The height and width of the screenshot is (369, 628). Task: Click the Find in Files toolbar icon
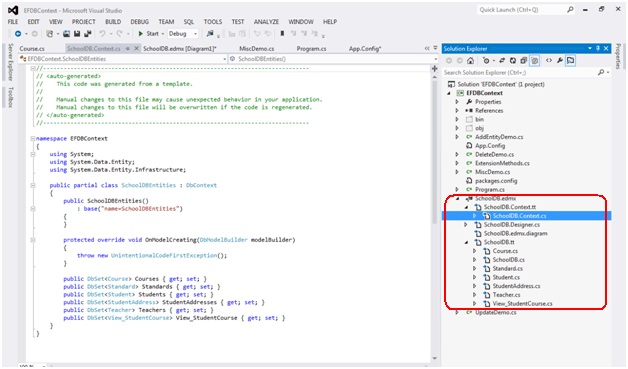coord(210,34)
